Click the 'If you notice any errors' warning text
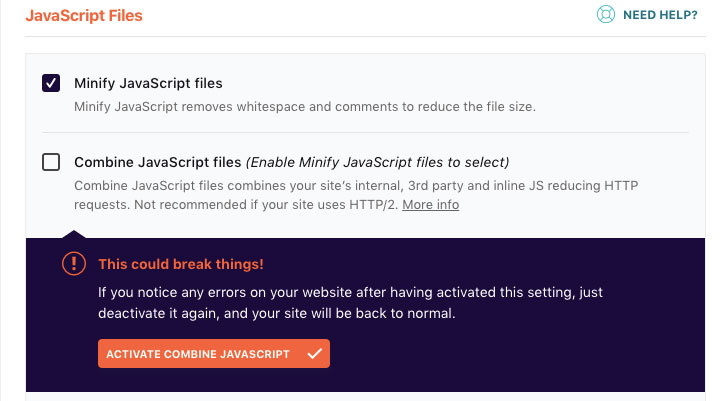Viewport: 724px width, 401px height. tap(350, 303)
